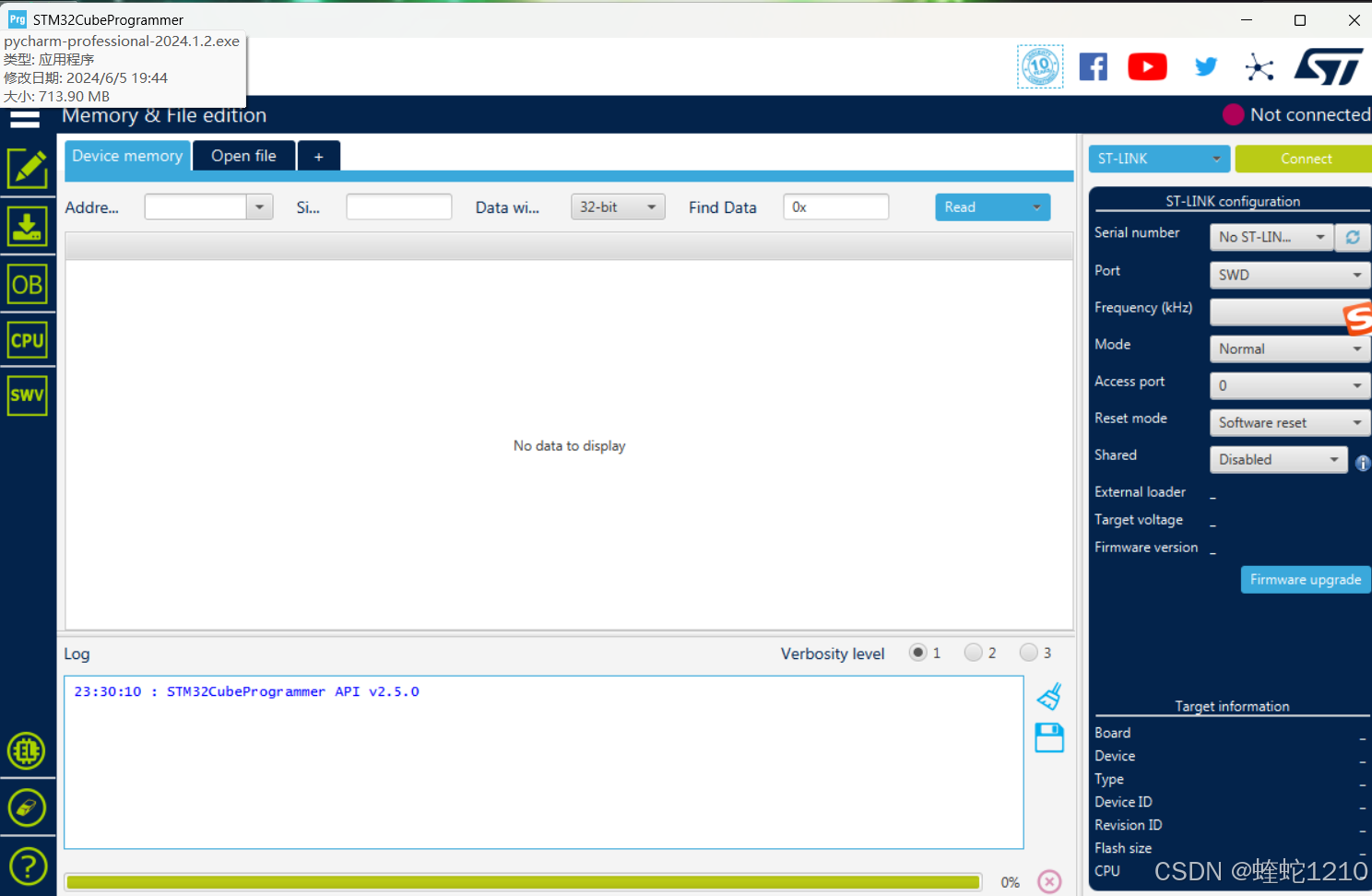Open Option Bytes OB icon
The image size is (1372, 896).
click(28, 285)
